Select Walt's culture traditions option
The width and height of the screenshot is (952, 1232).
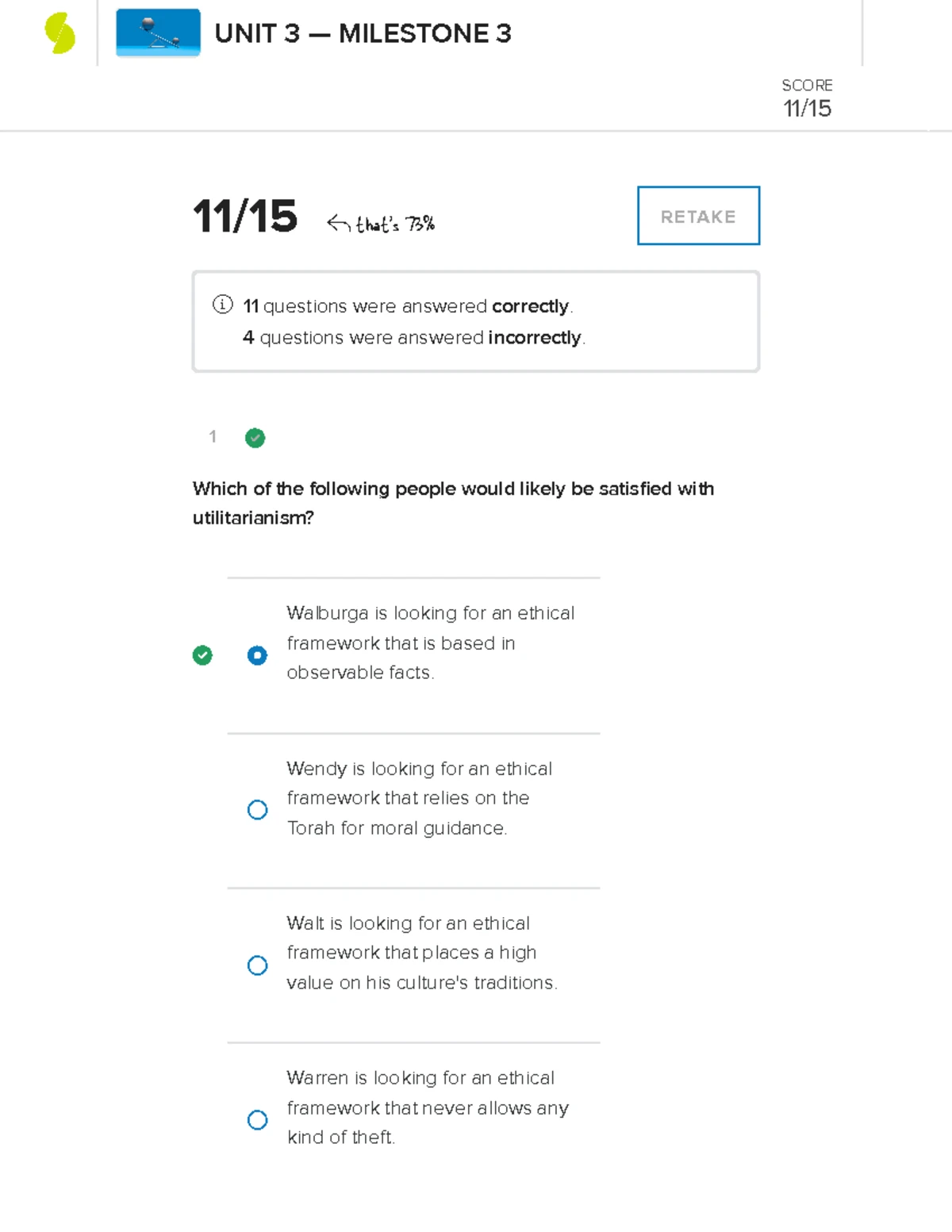[257, 965]
